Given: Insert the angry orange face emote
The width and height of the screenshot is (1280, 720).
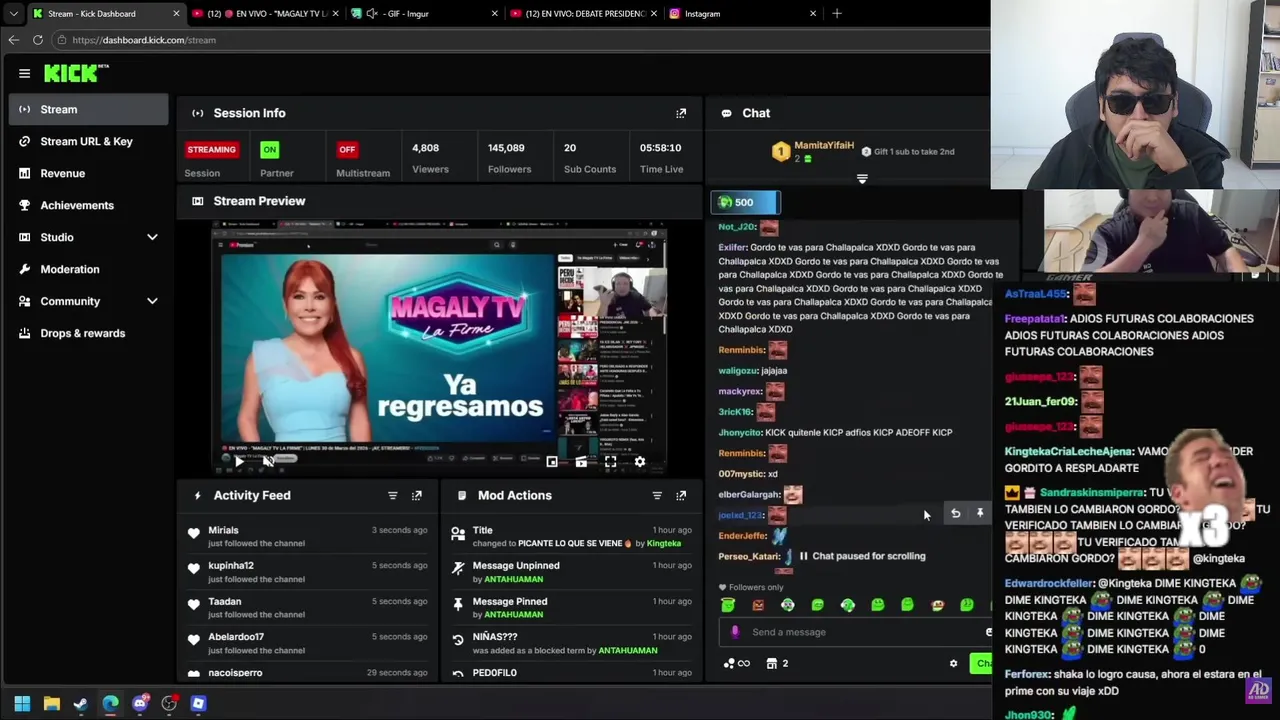Looking at the screenshot, I should pyautogui.click(x=758, y=605).
